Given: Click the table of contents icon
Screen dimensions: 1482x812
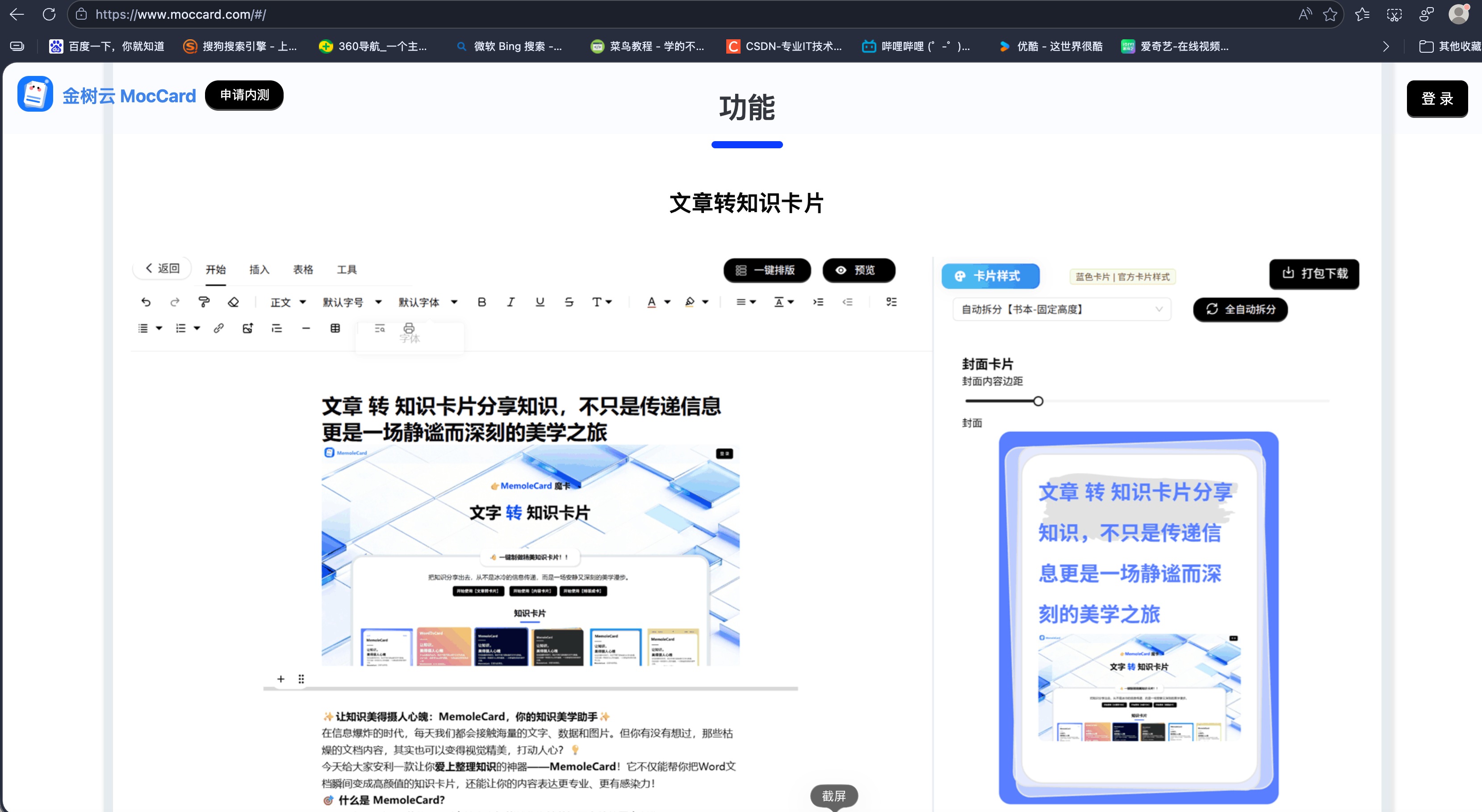Looking at the screenshot, I should tap(277, 328).
